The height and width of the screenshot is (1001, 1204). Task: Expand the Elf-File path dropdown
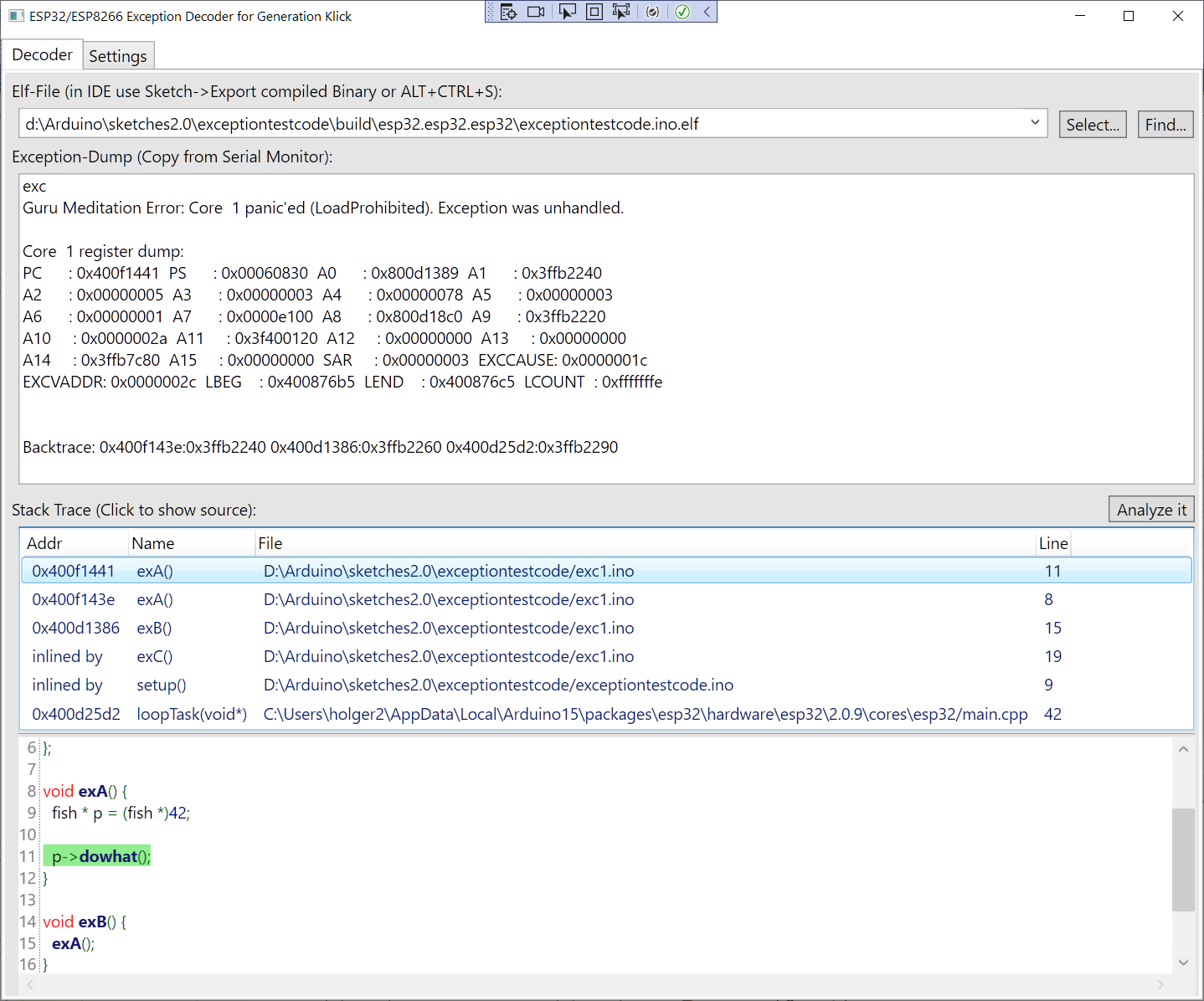pos(1035,123)
